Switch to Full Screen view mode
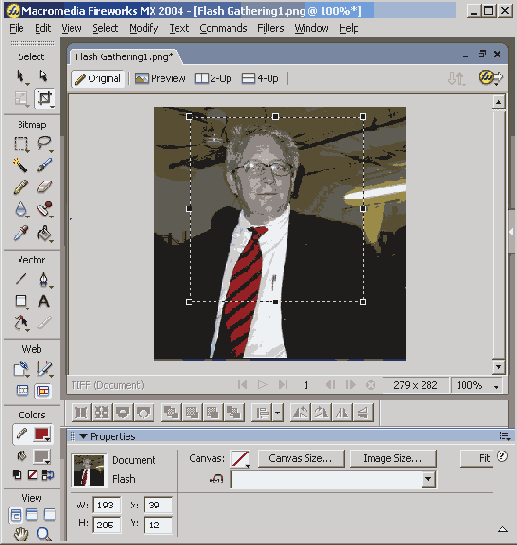The height and width of the screenshot is (545, 517). pos(49,515)
